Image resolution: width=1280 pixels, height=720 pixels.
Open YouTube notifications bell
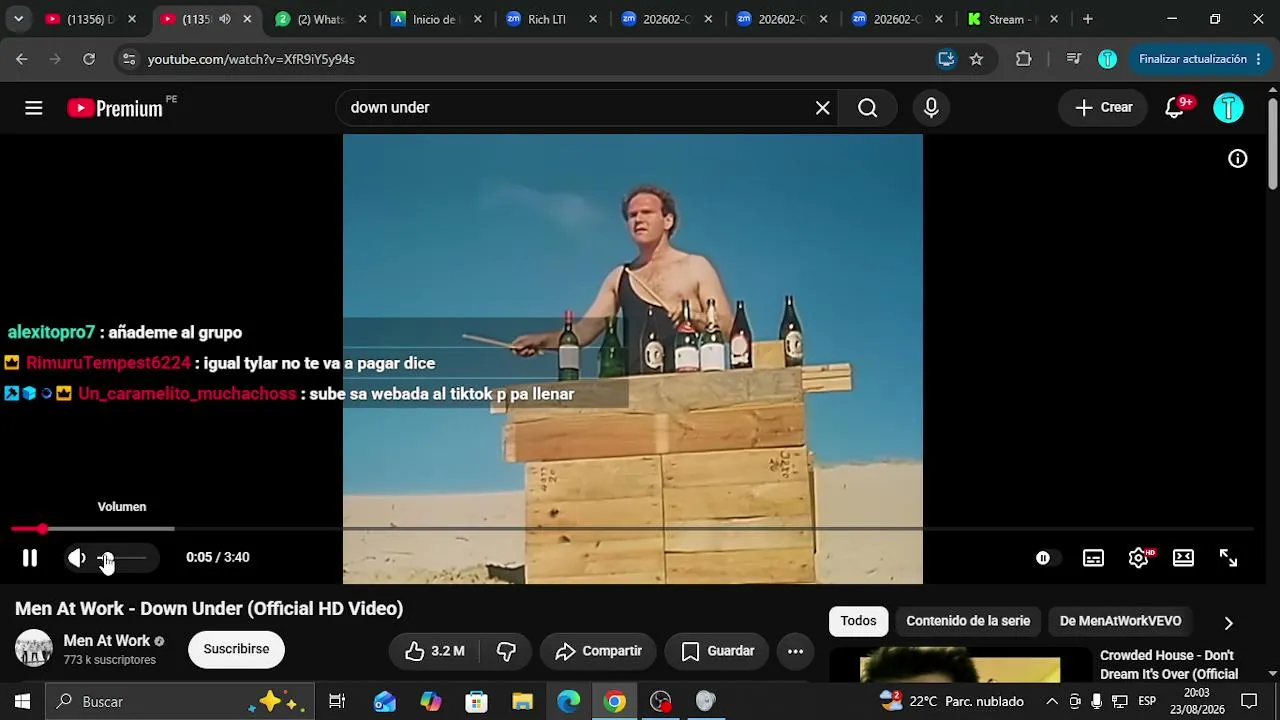(x=1175, y=108)
